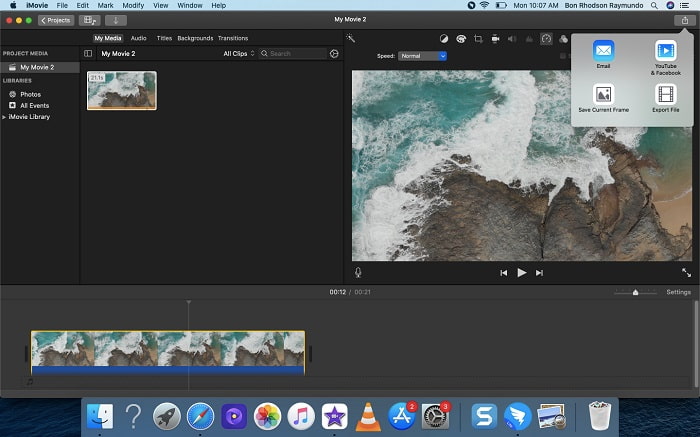This screenshot has height=437, width=700.
Task: Open the All Clips filter dropdown
Action: [x=239, y=54]
